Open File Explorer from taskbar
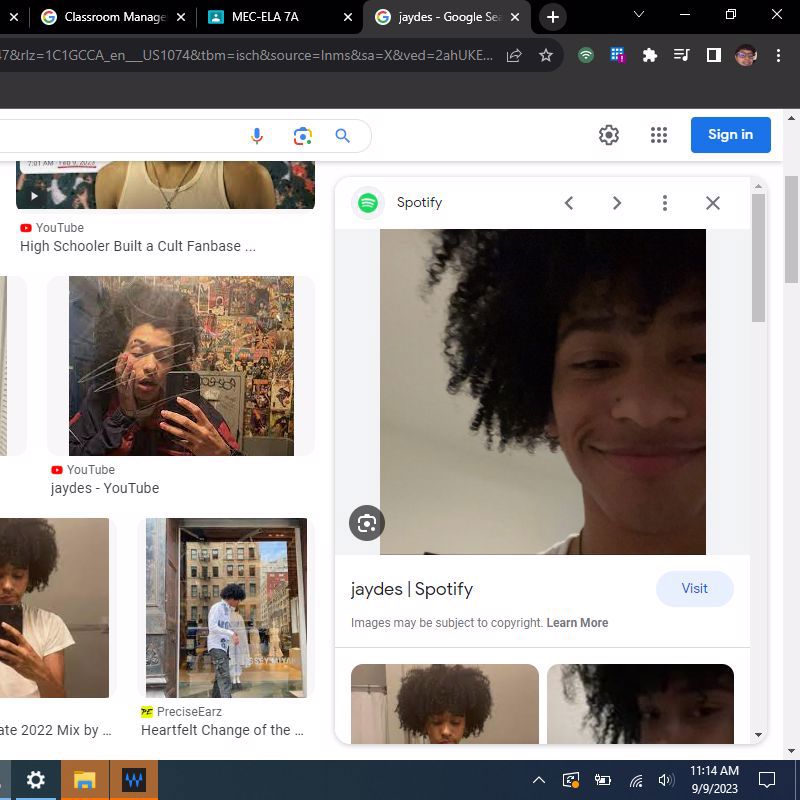This screenshot has height=800, width=800. pyautogui.click(x=84, y=780)
